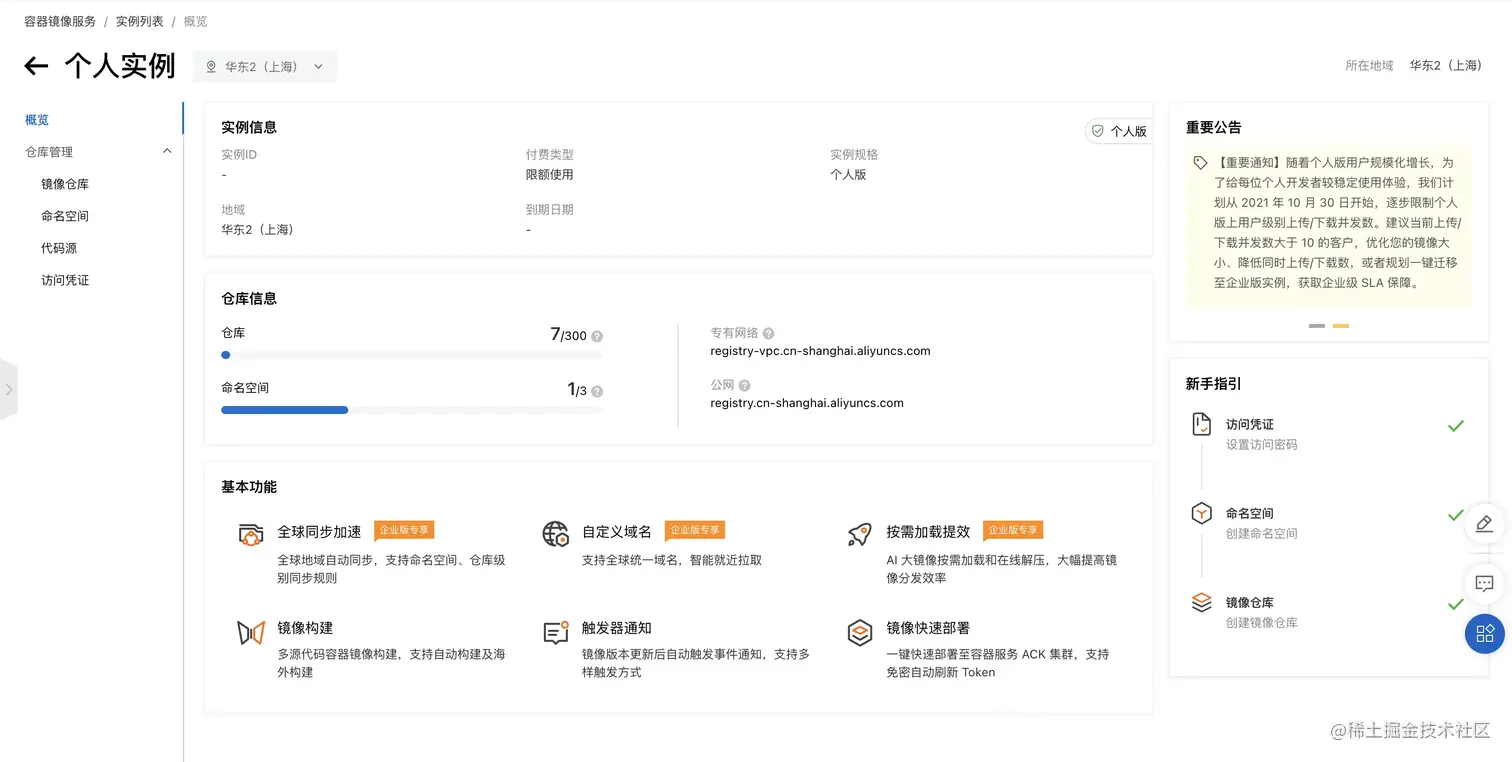The width and height of the screenshot is (1512, 762).
Task: Click the back arrow beside 个人实例
Action: click(x=36, y=67)
